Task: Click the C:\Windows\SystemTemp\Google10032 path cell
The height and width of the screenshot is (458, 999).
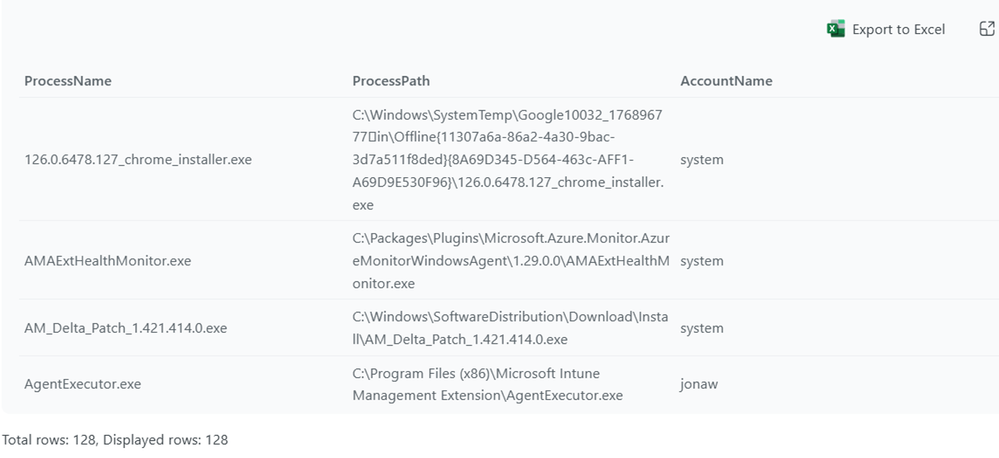Action: (508, 160)
